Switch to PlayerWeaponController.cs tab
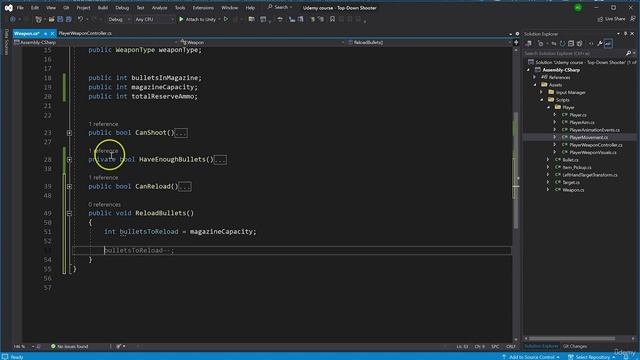Viewport: 640px width, 360px height. (85, 33)
